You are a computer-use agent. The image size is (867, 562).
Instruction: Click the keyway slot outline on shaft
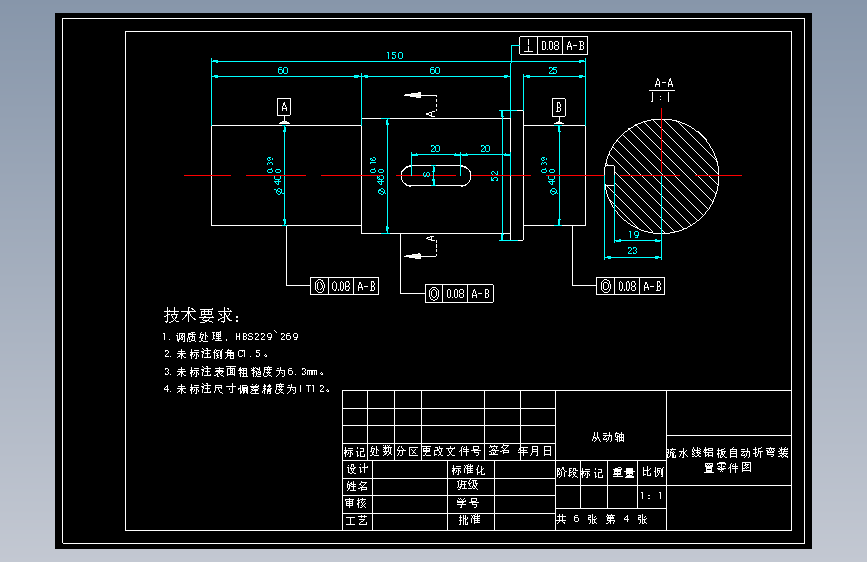tap(436, 176)
